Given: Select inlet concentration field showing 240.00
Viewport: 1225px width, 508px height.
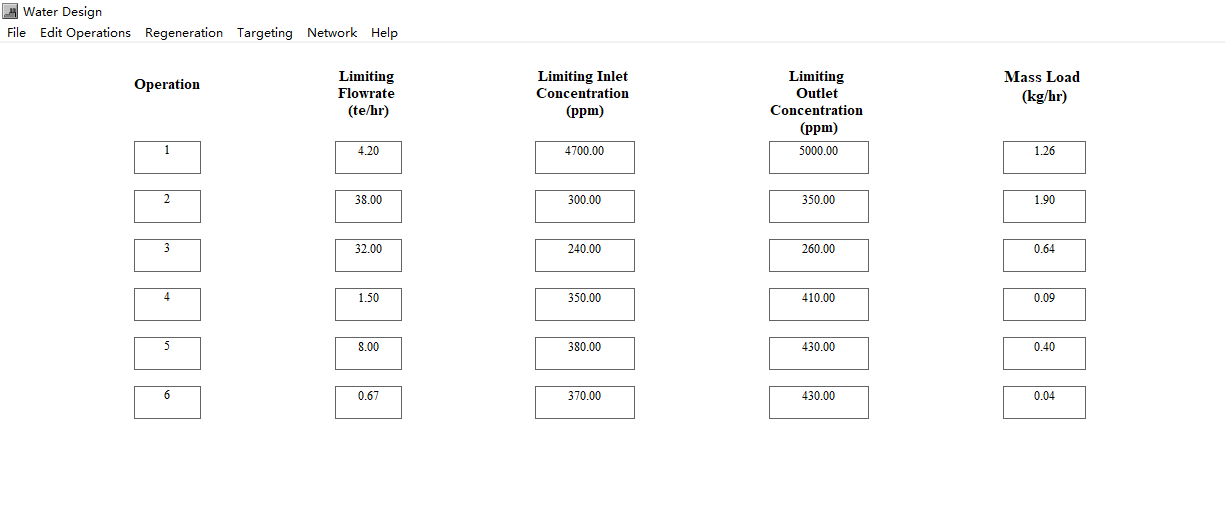Looking at the screenshot, I should [585, 255].
